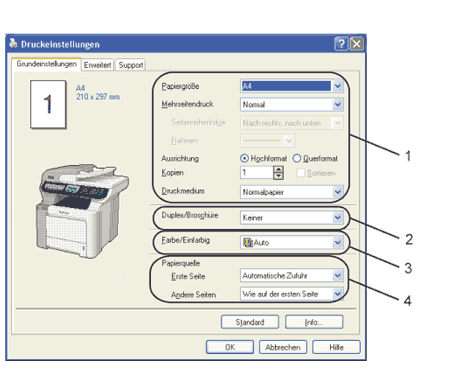The height and width of the screenshot is (383, 450).
Task: Click the color Auto icon in Farbe/Einfarbig
Action: 248,242
